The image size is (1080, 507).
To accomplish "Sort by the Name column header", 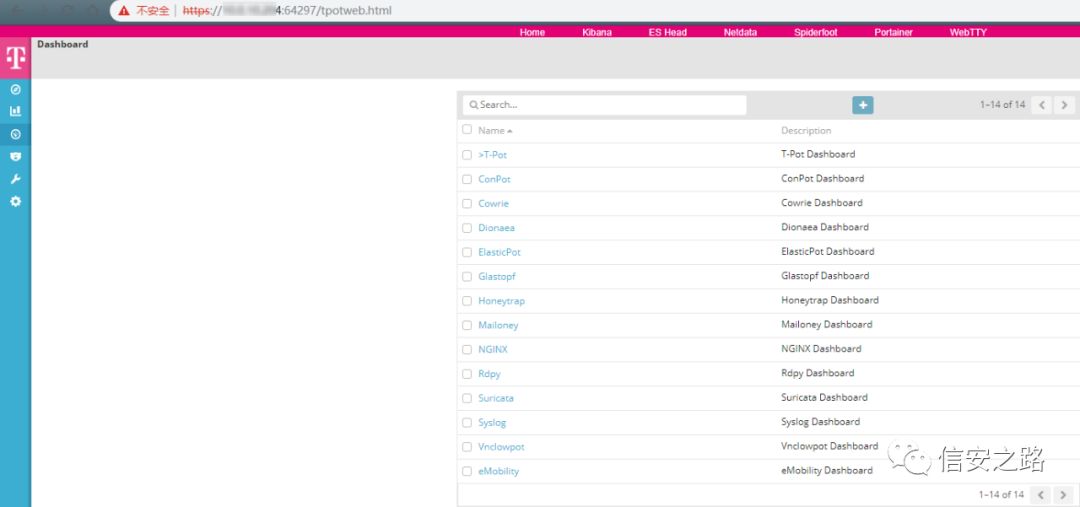I will (x=495, y=130).
